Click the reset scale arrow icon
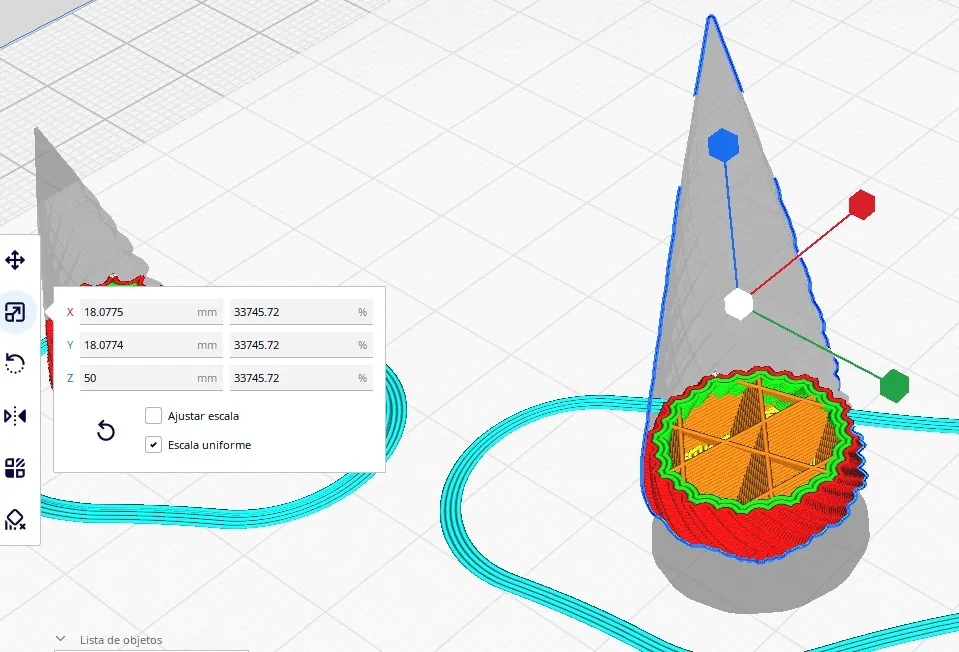 tap(106, 430)
